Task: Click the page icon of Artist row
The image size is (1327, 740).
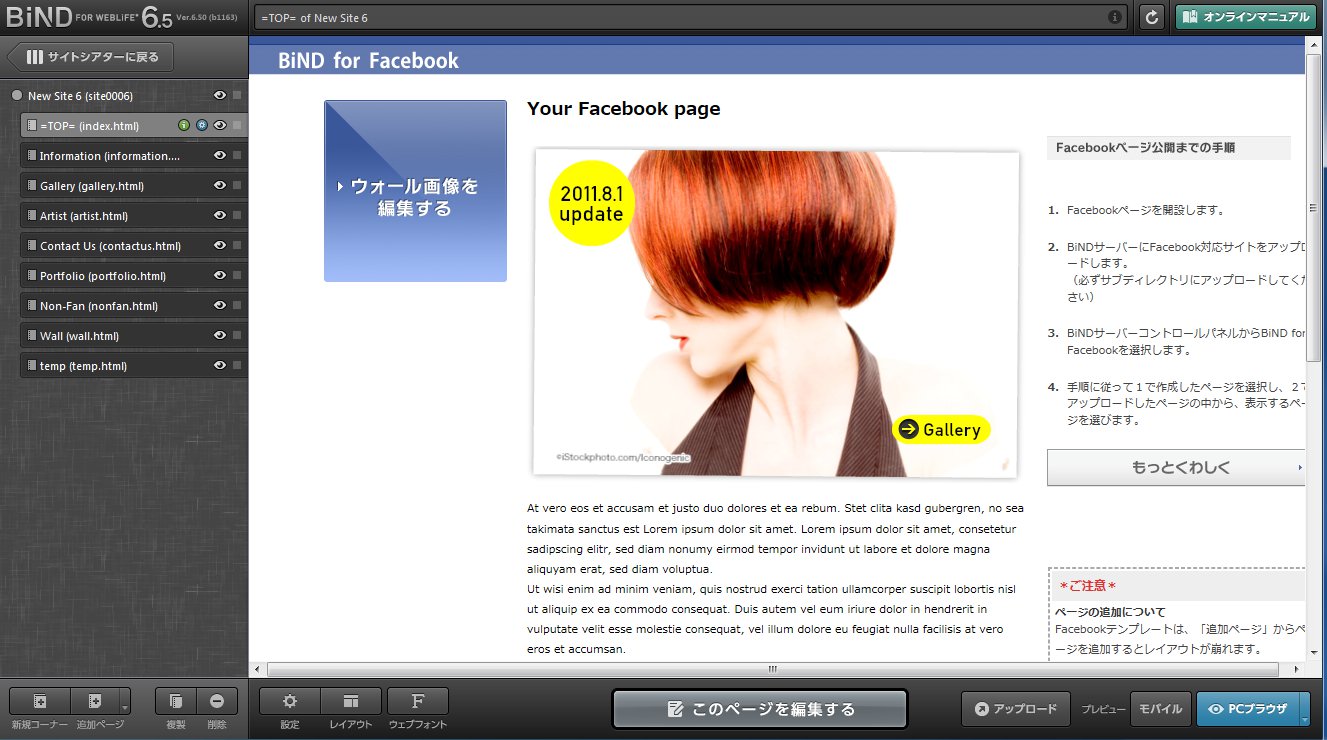Action: pos(32,215)
